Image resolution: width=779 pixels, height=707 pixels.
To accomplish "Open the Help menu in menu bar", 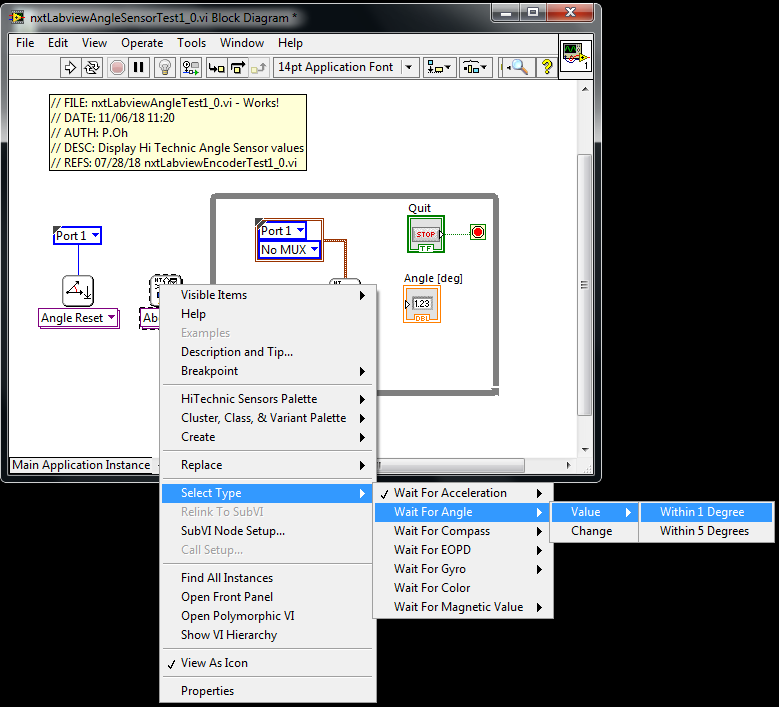I will pyautogui.click(x=290, y=43).
